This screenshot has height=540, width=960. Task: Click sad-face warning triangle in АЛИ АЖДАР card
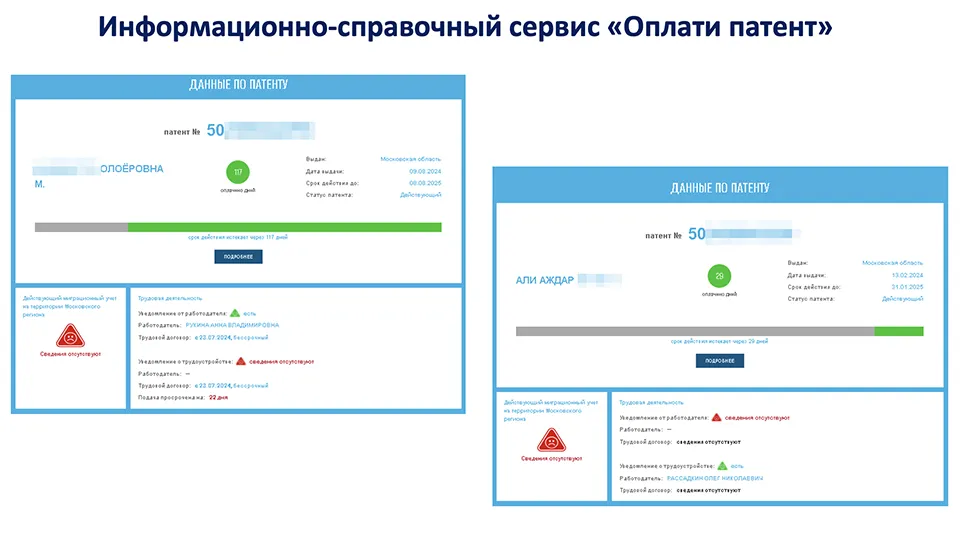[551, 440]
